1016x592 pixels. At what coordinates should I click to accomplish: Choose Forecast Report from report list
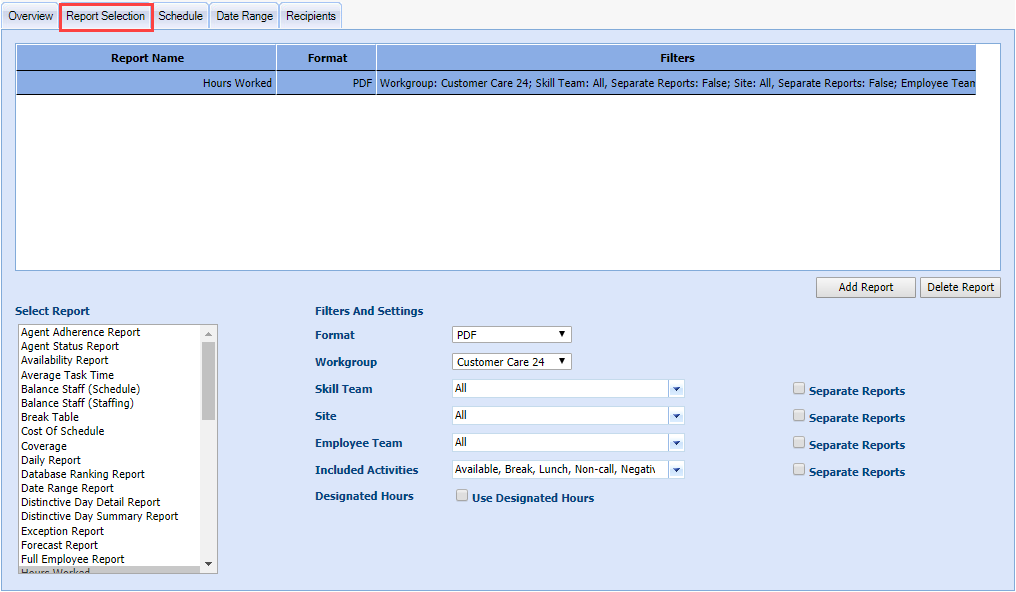[60, 546]
